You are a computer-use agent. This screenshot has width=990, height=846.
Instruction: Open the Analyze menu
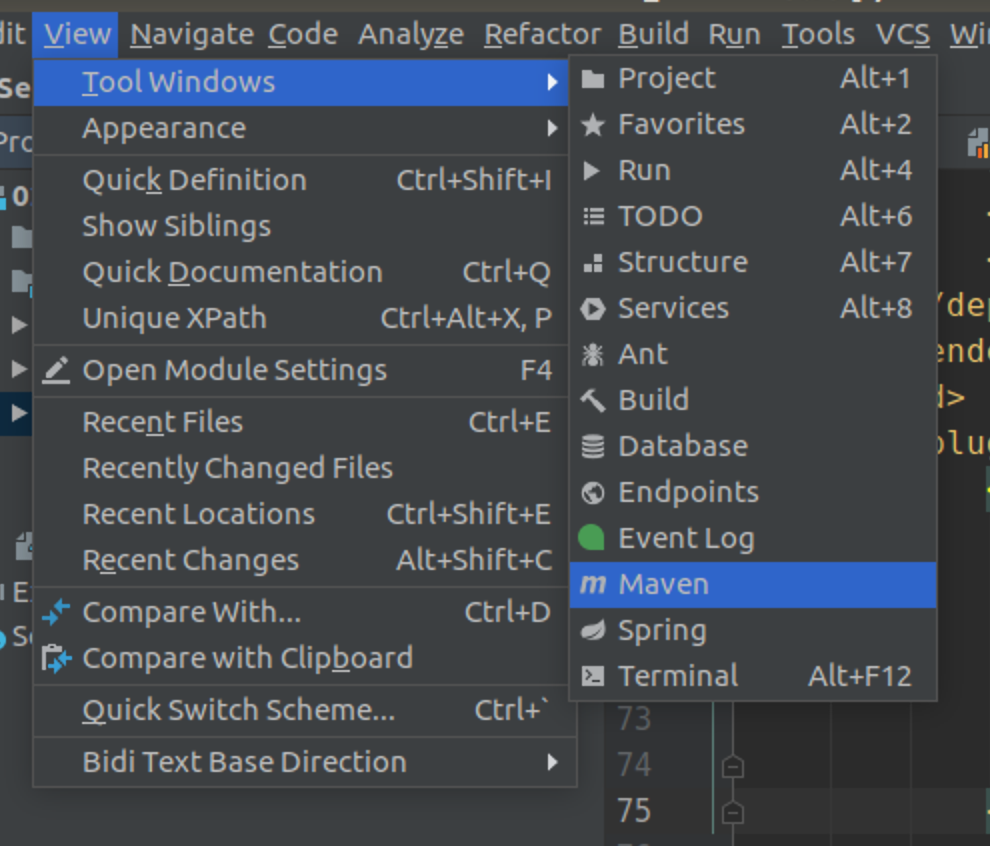(411, 34)
